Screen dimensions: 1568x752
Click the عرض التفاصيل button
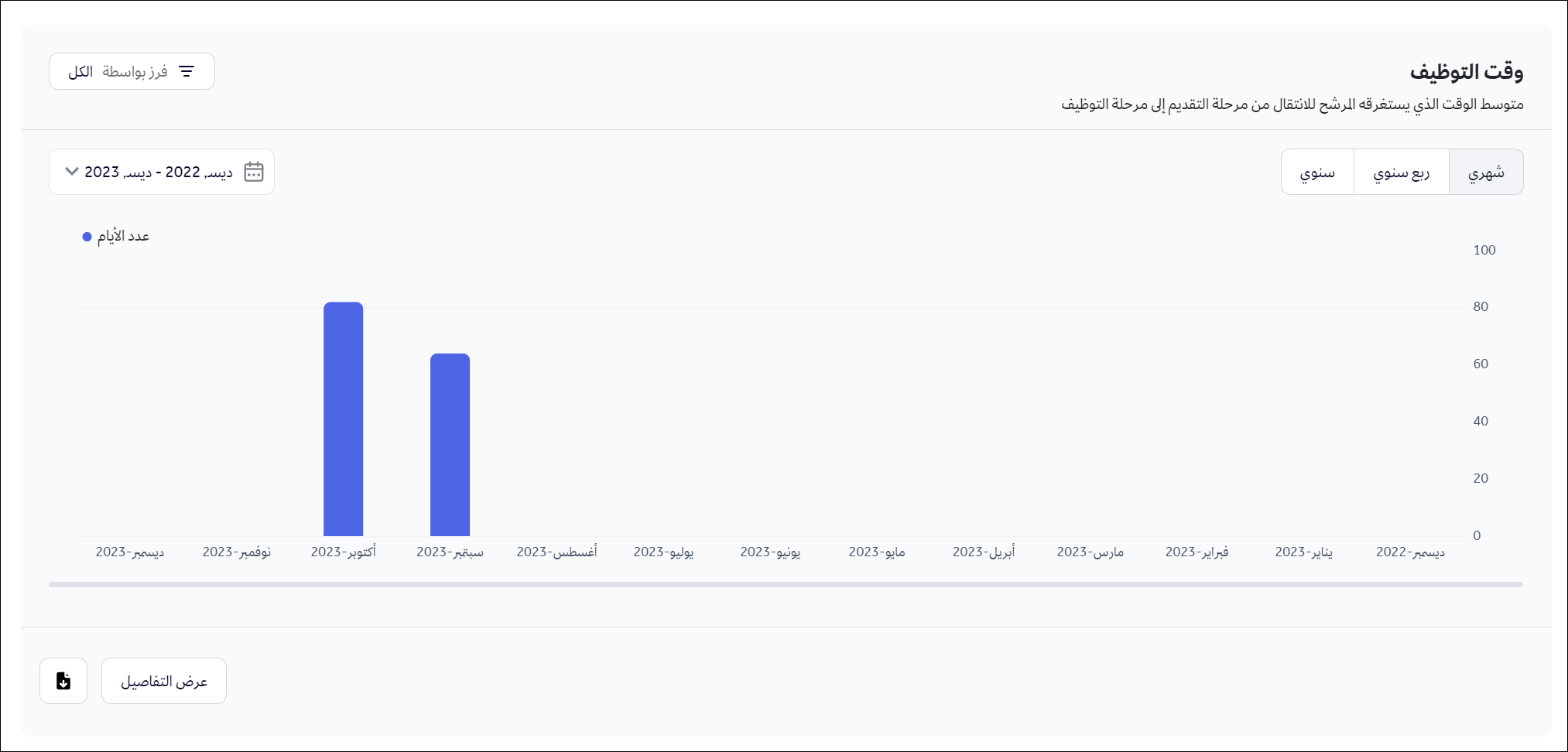click(x=164, y=681)
